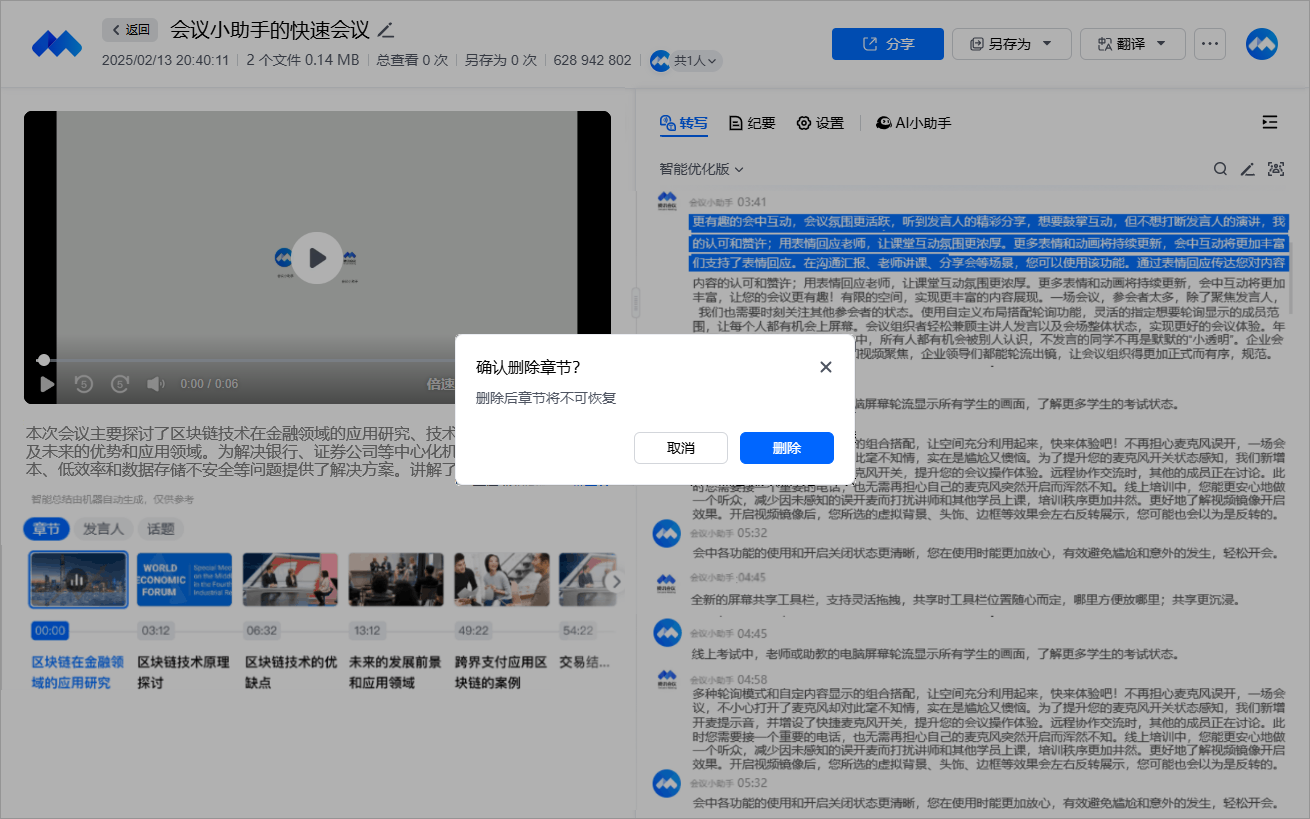Open the WORLD ECONOMIC FORUM chapter thumbnail

(184, 580)
